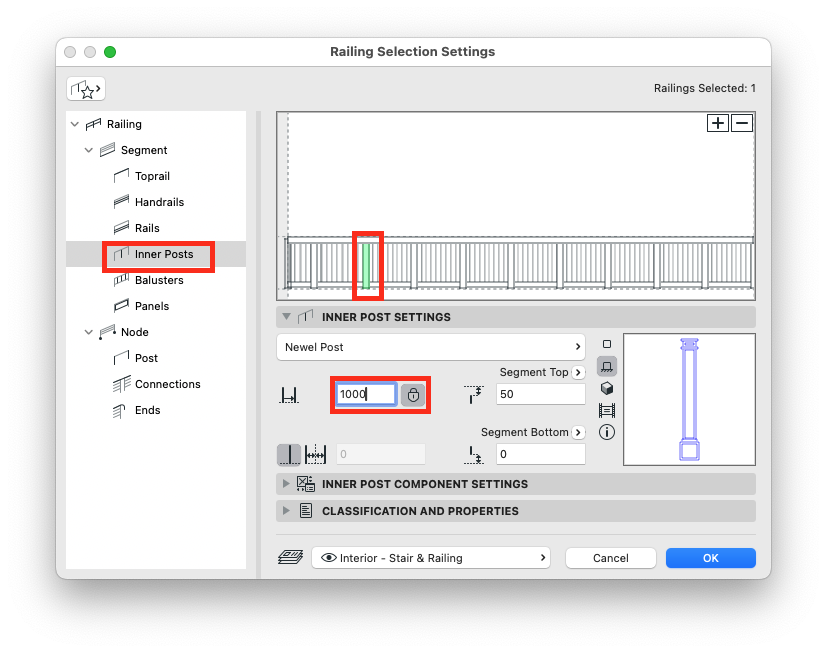Open the preview info panel
The image size is (827, 653).
tap(607, 432)
